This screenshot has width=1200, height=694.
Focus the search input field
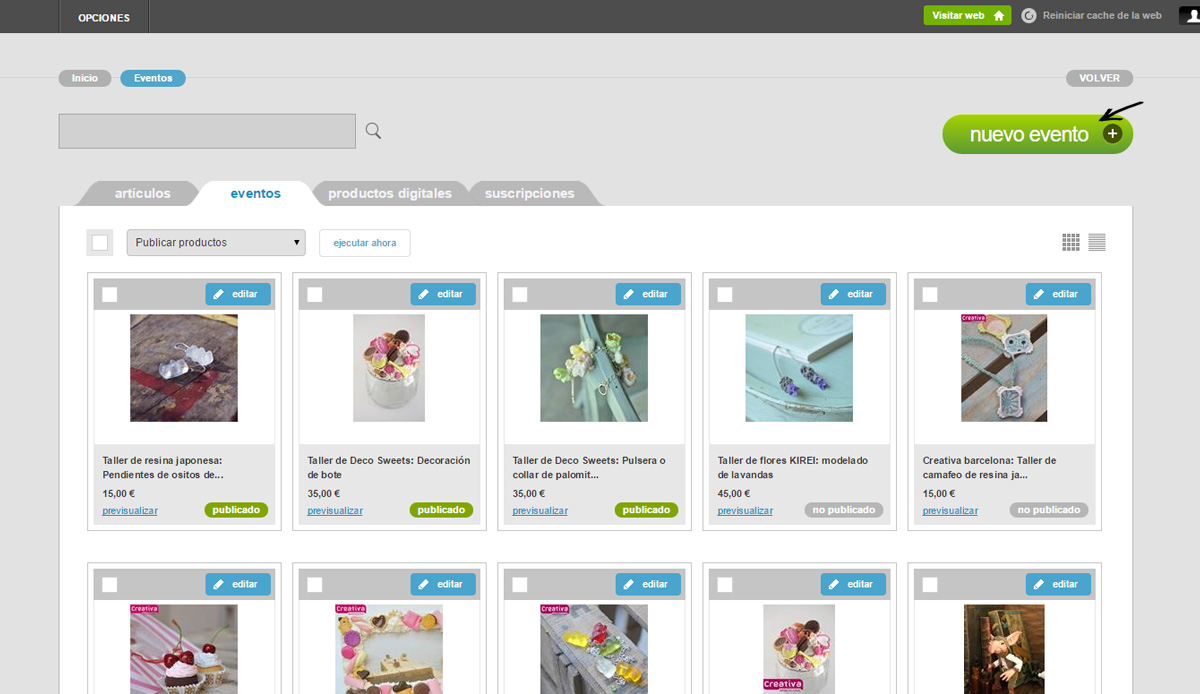207,131
